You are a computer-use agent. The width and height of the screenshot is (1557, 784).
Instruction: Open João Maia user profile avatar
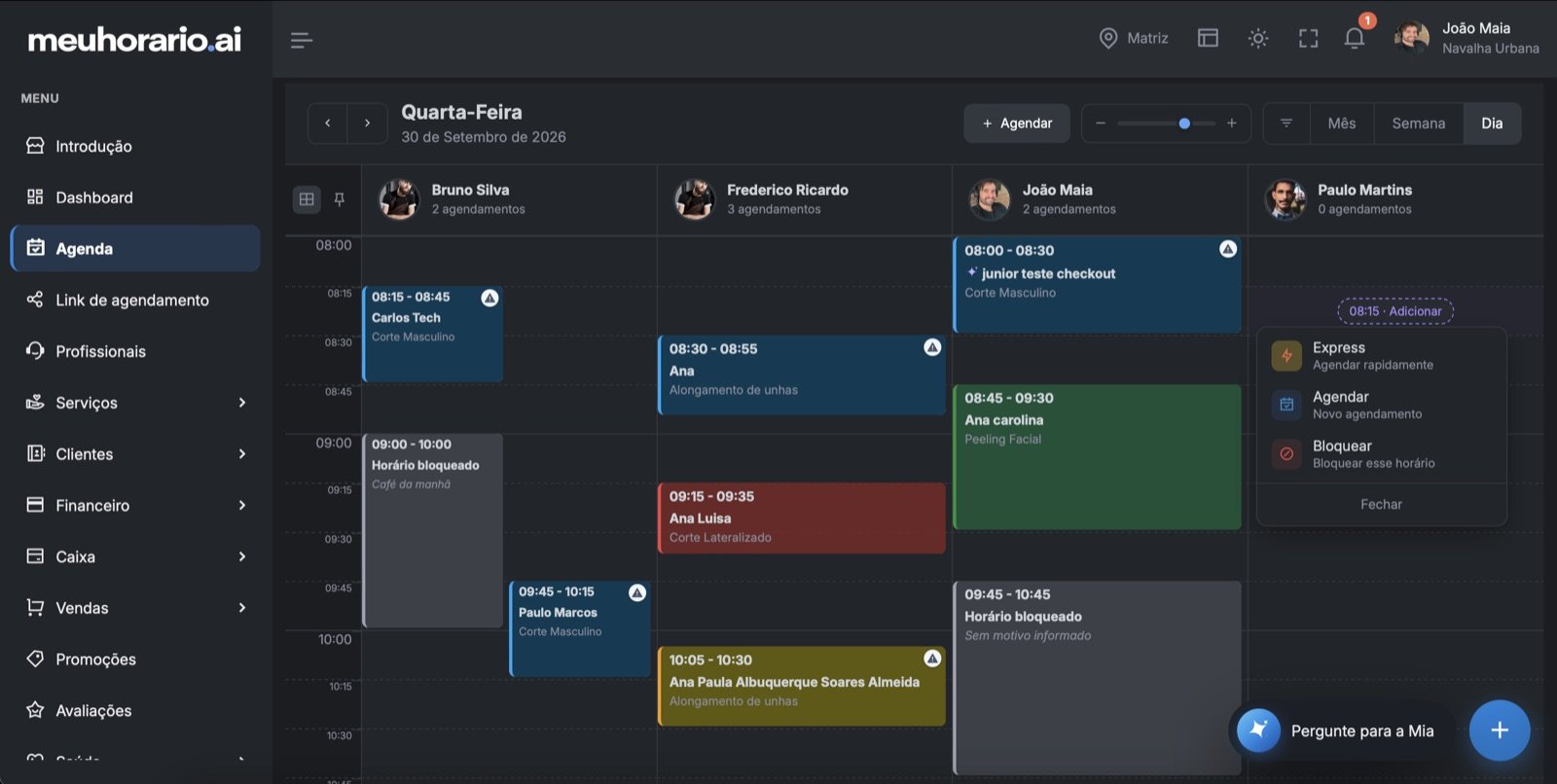pos(1411,38)
